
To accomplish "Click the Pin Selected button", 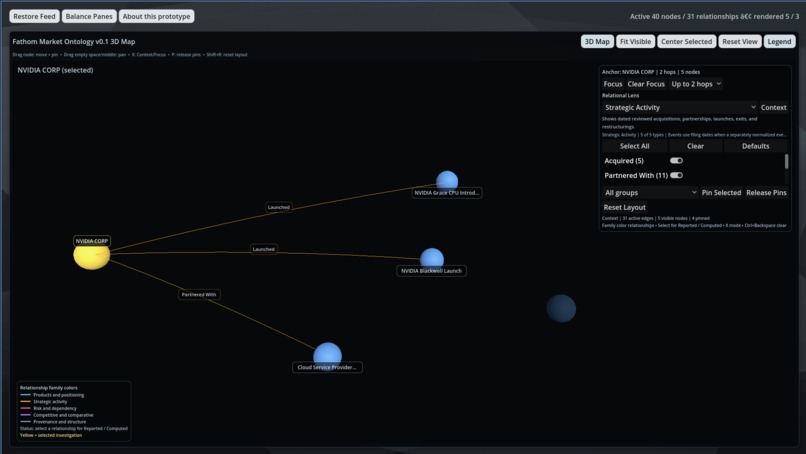I will click(x=721, y=192).
